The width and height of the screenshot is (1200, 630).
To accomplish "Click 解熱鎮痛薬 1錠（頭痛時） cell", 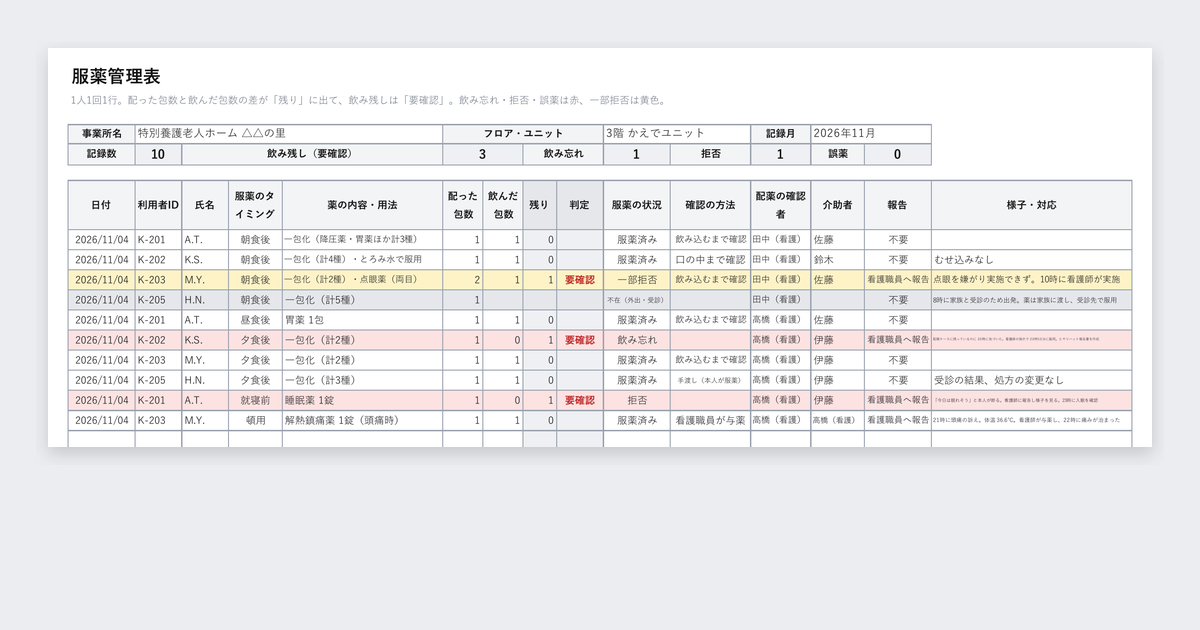I will point(363,421).
